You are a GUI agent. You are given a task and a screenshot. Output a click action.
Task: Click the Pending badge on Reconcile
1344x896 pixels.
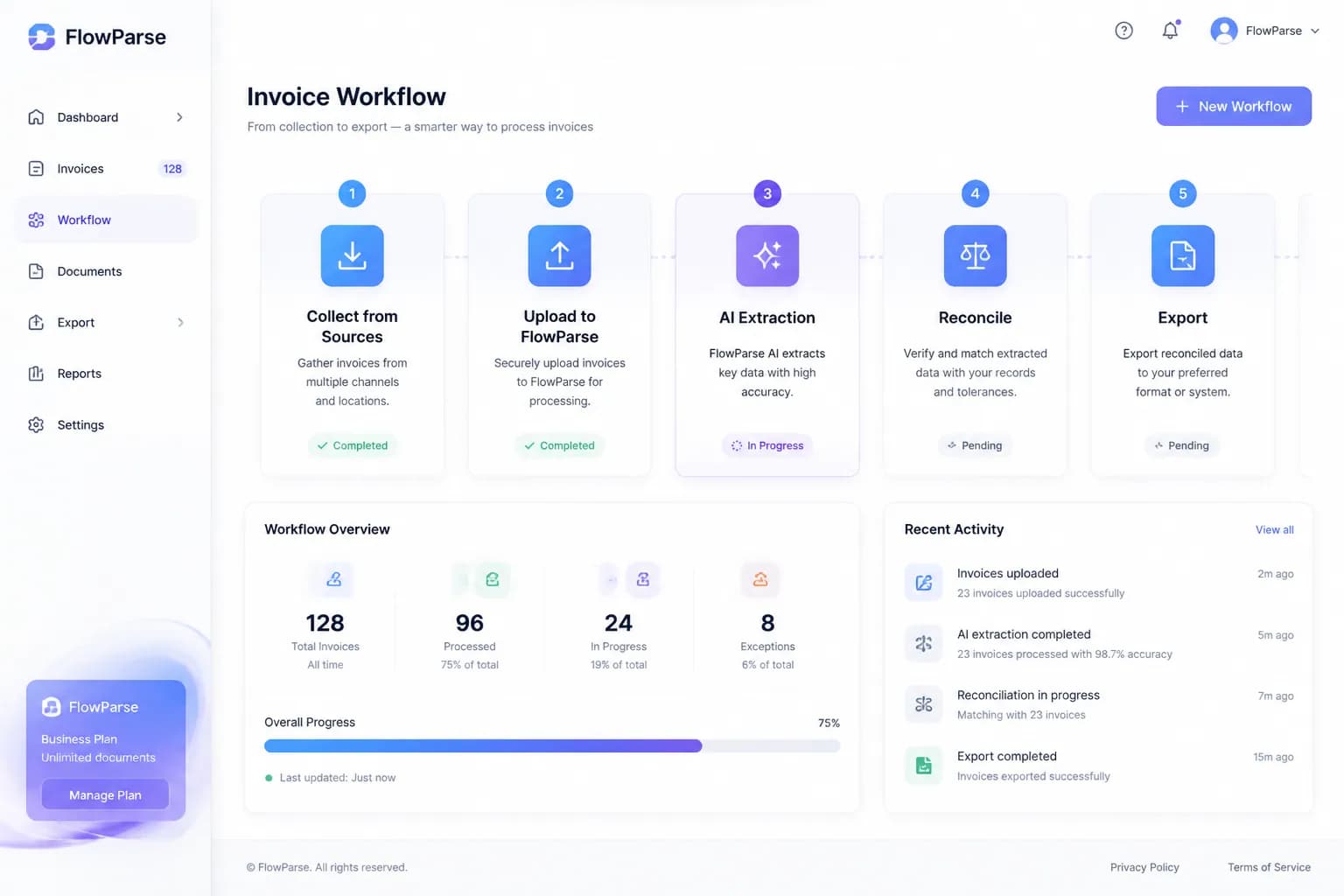pyautogui.click(x=975, y=445)
